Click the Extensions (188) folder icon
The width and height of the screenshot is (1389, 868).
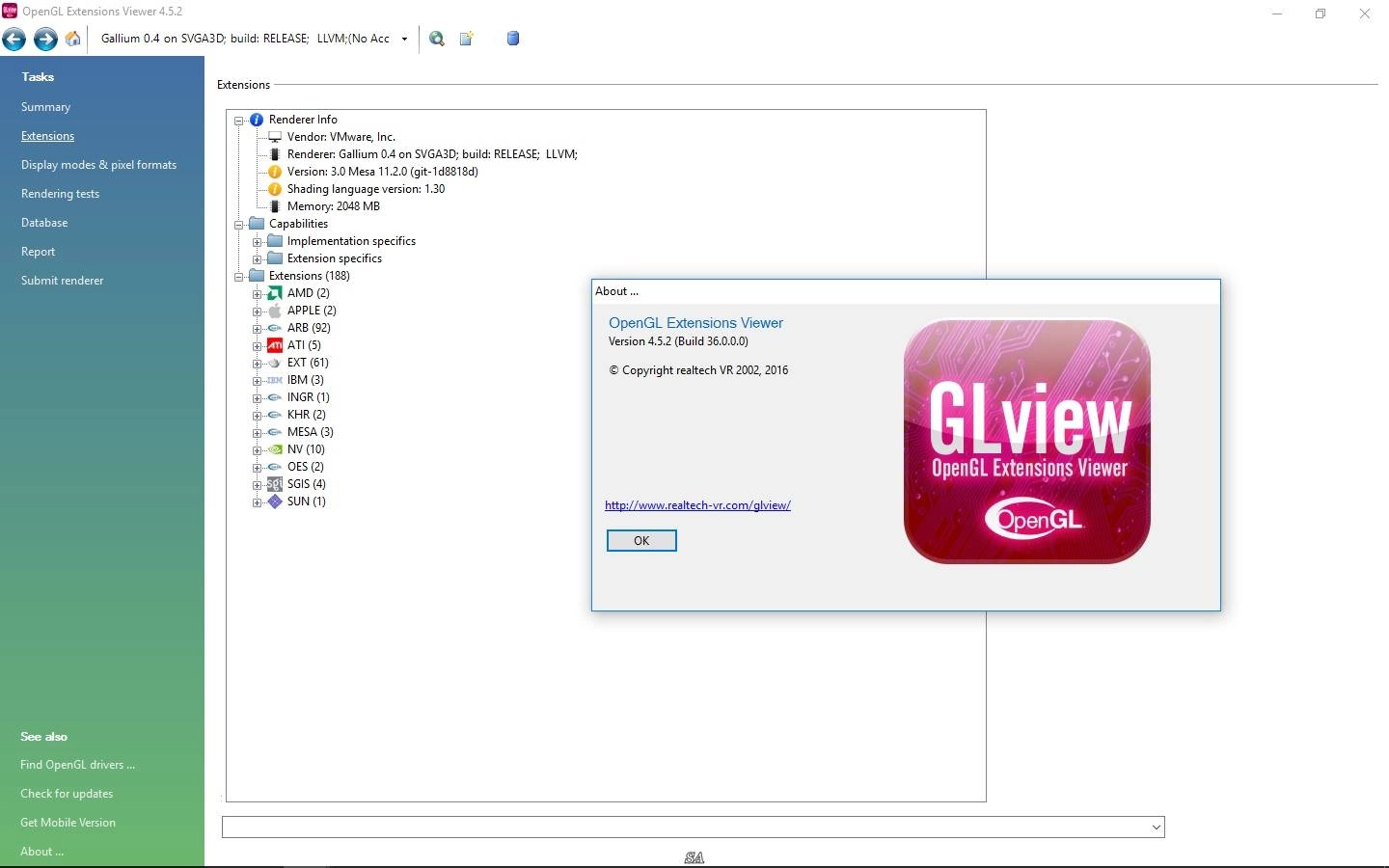coord(257,276)
